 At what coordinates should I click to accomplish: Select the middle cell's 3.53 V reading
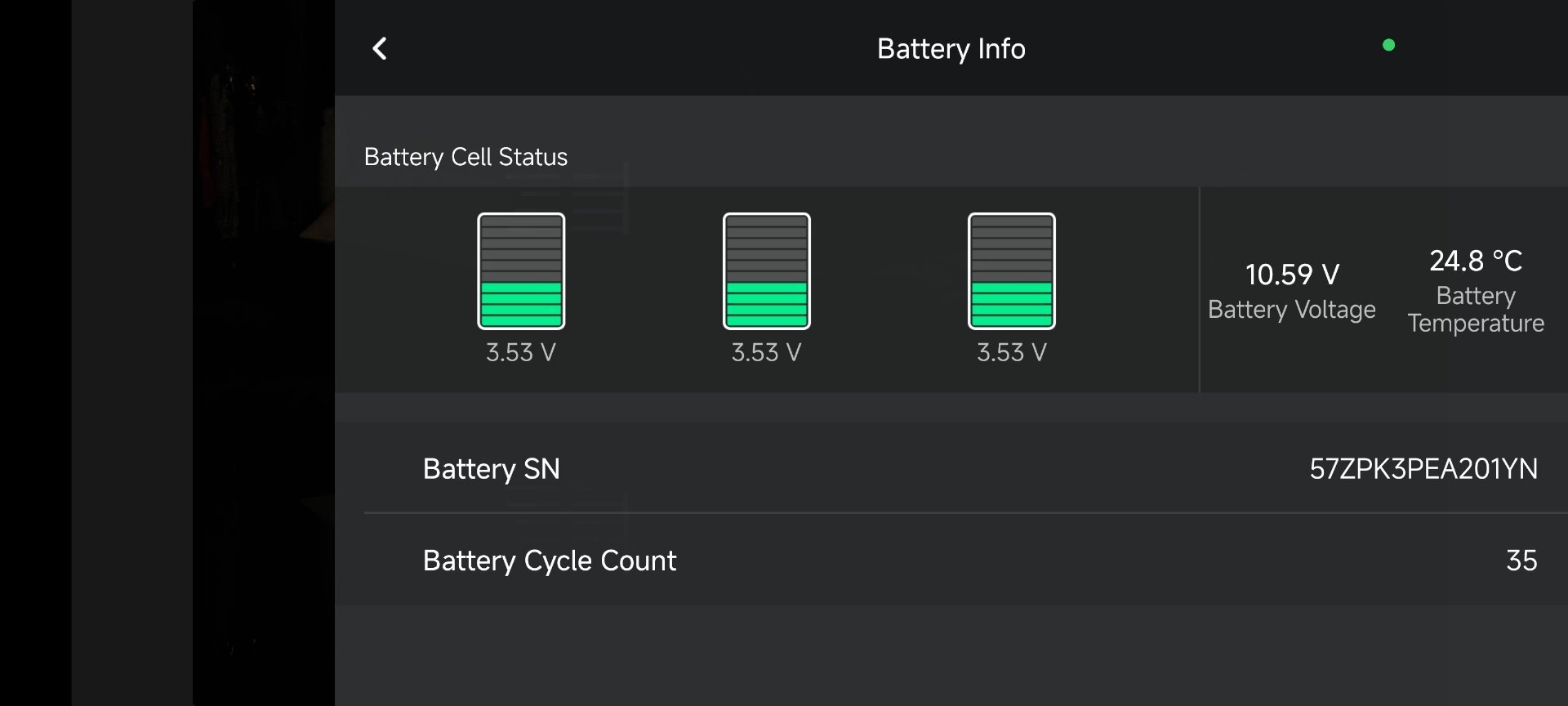(x=767, y=352)
